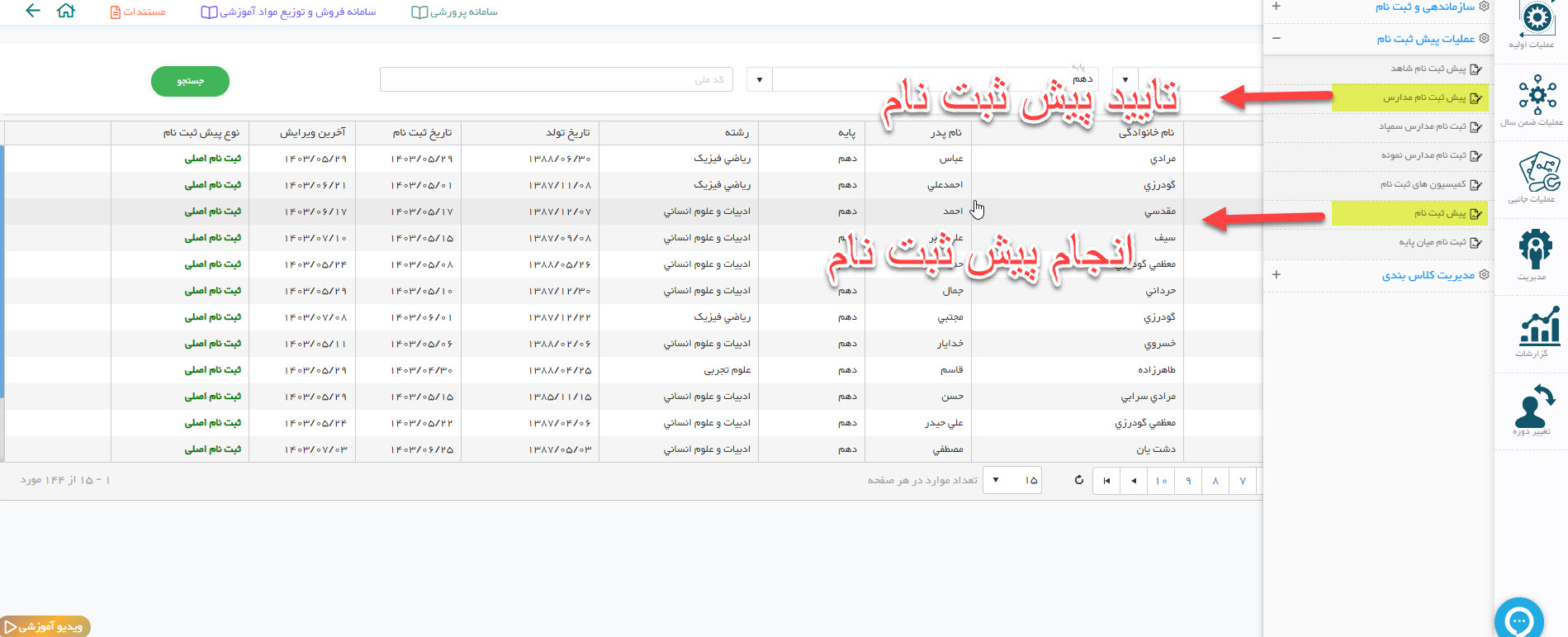Click the table refresh icon
The image size is (1568, 637).
pyautogui.click(x=1078, y=480)
